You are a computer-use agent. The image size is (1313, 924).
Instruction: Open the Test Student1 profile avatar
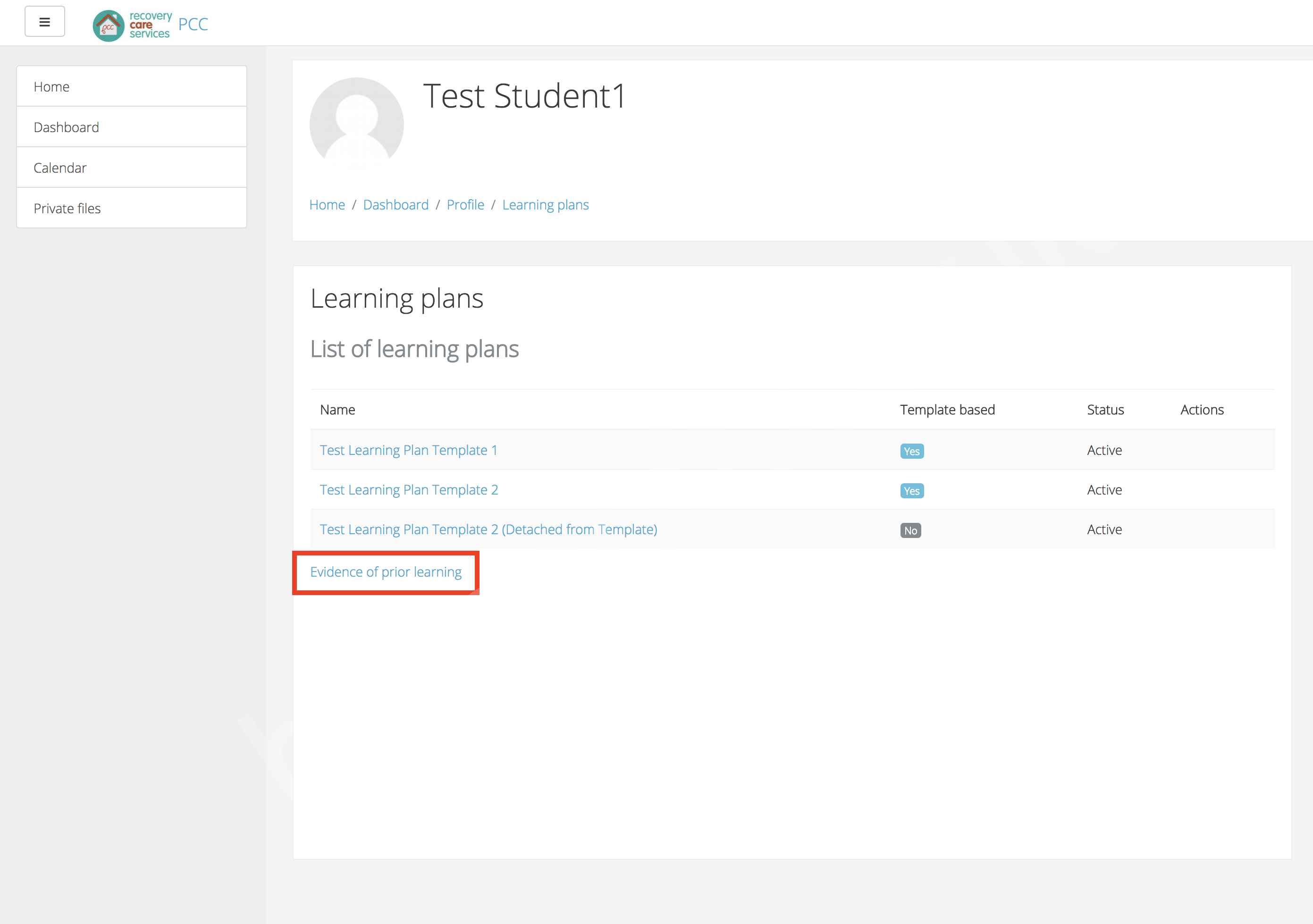[x=356, y=124]
